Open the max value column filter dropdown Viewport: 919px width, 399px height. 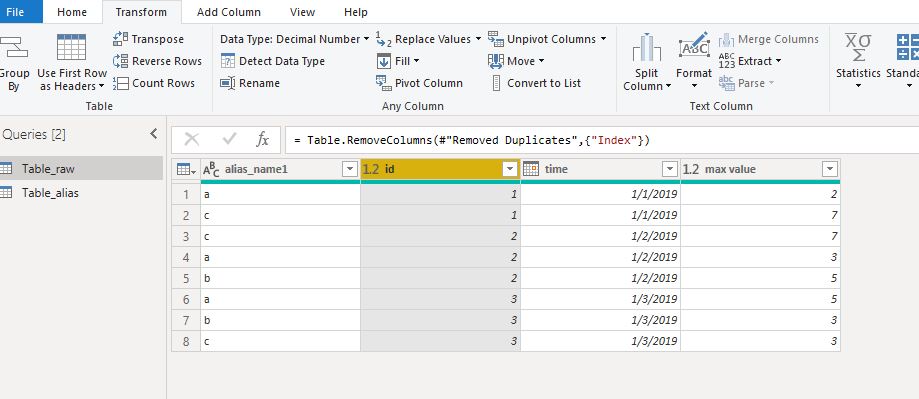830,169
